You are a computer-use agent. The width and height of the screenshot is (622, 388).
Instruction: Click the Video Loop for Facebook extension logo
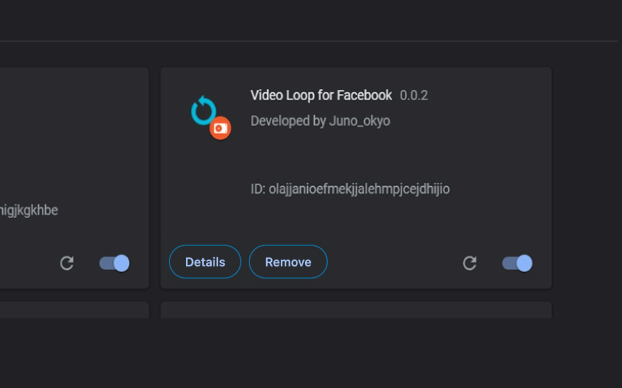coord(211,117)
